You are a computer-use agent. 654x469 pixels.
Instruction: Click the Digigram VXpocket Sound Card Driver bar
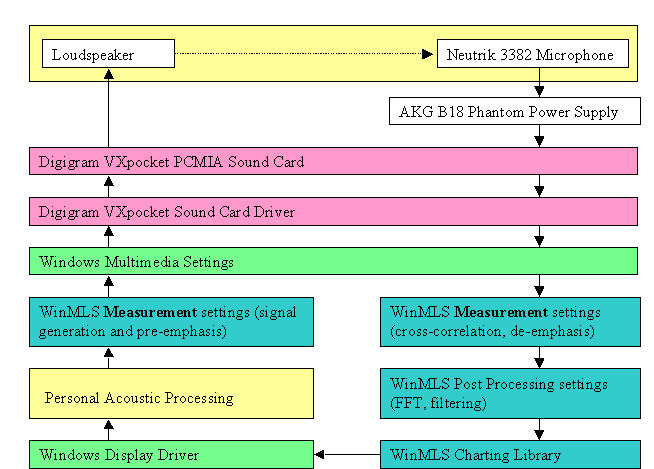point(333,212)
